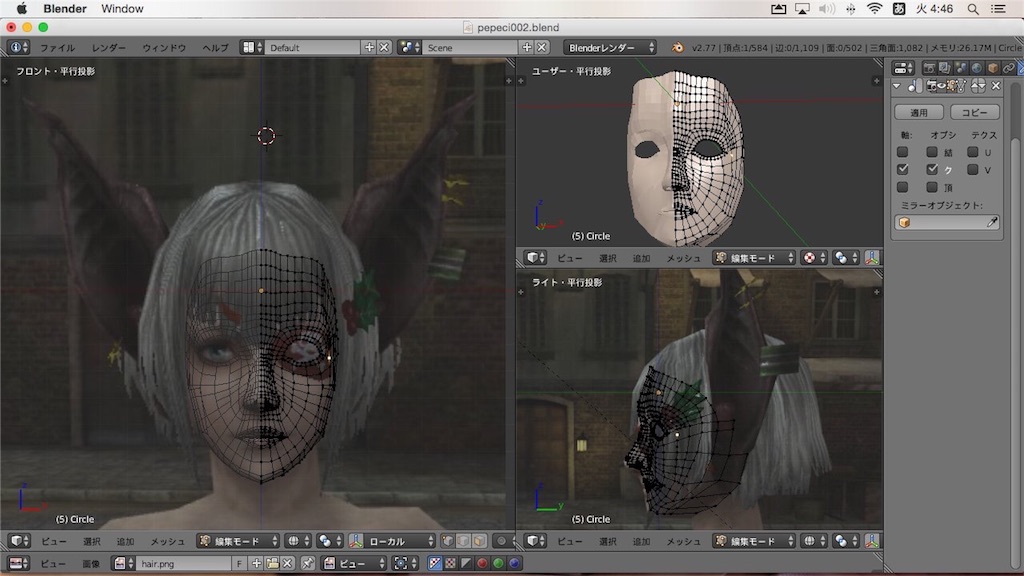Click the コピー copy button
This screenshot has width=1024, height=576.
pos(974,112)
